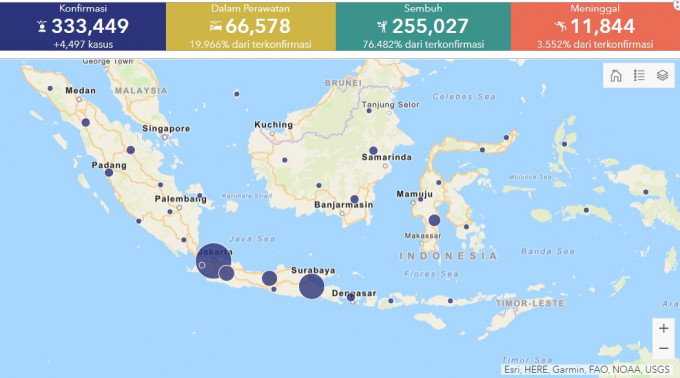680x378 pixels.
Task: Zoom out with the minus button
Action: click(x=664, y=349)
